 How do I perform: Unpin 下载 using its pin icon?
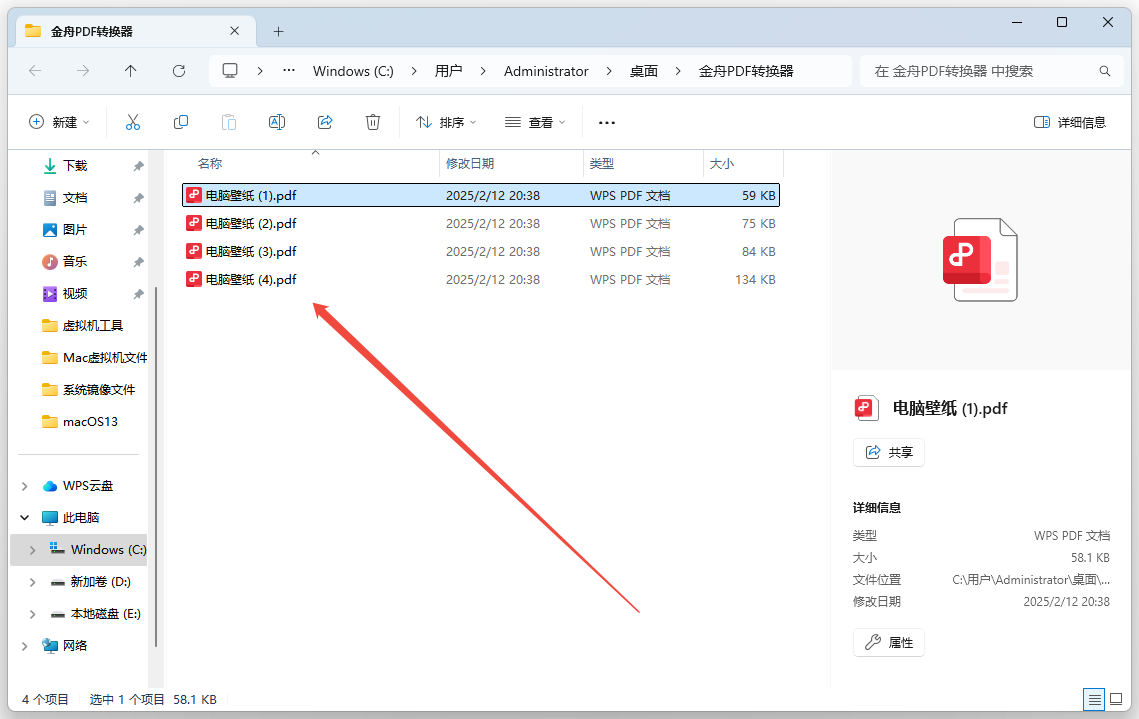[138, 166]
